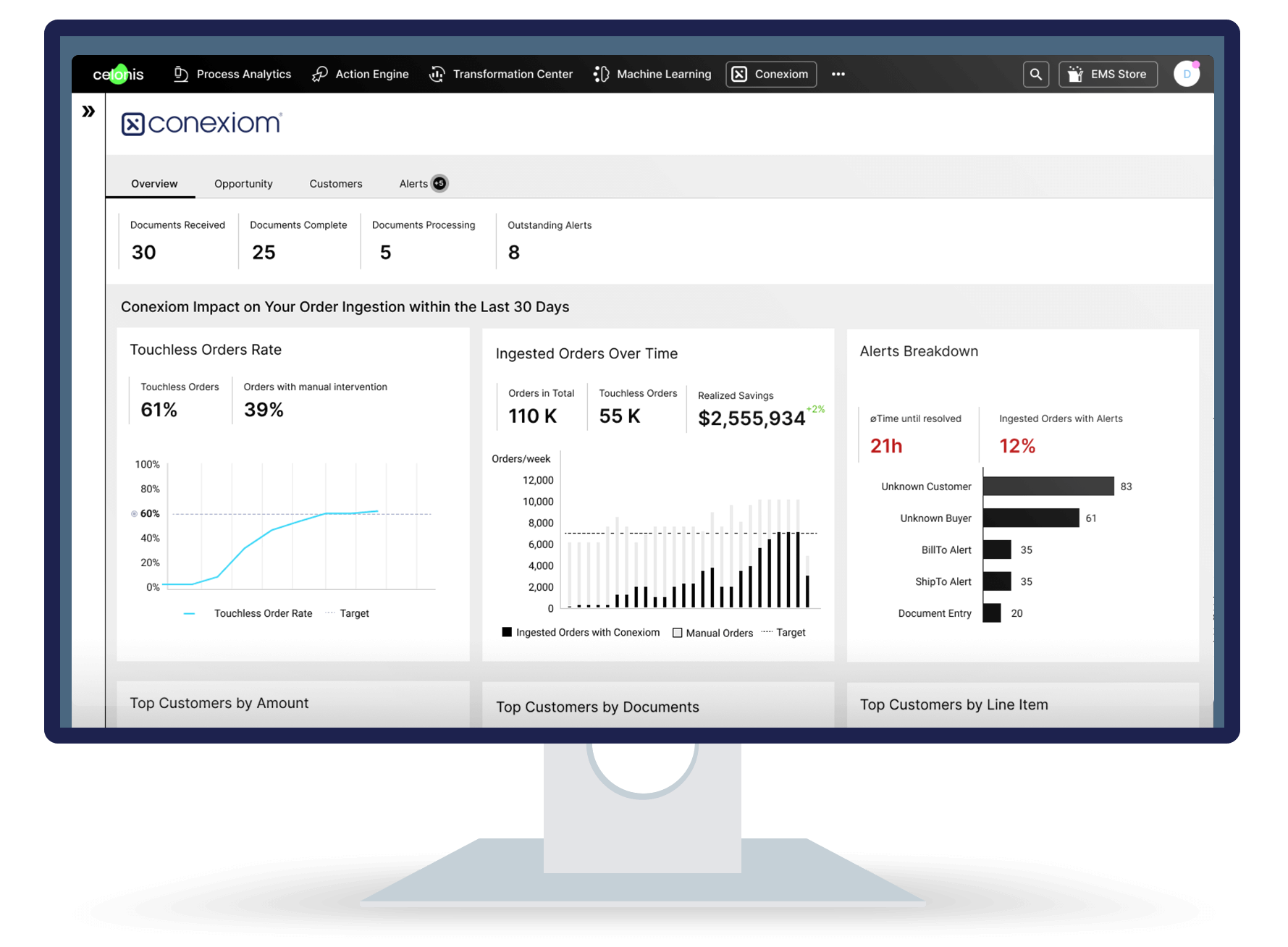The height and width of the screenshot is (947, 1288).
Task: Open the user avatar profile
Action: (x=1187, y=74)
